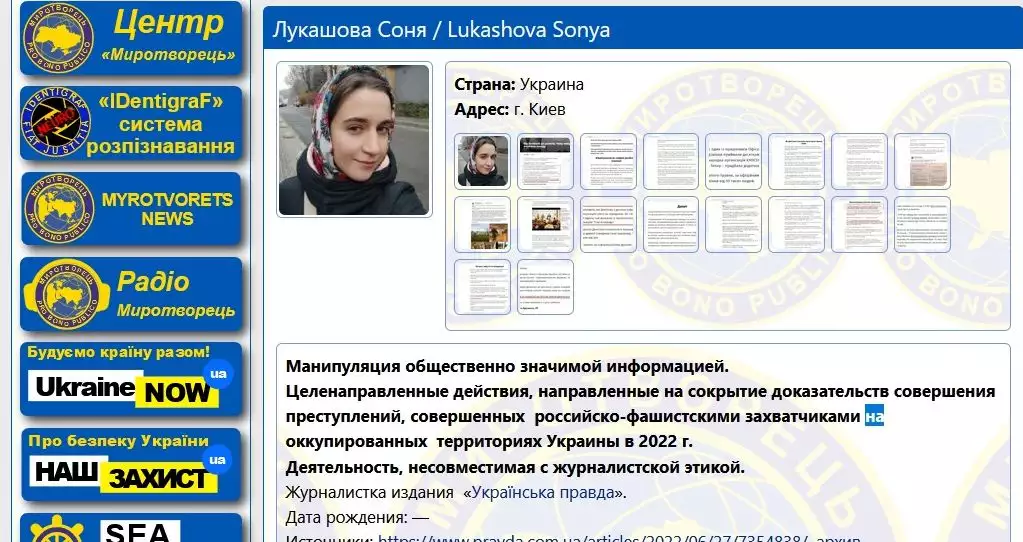
Task: Click line «Манипуляция общественно значимой информацией.»
Action: click(507, 366)
